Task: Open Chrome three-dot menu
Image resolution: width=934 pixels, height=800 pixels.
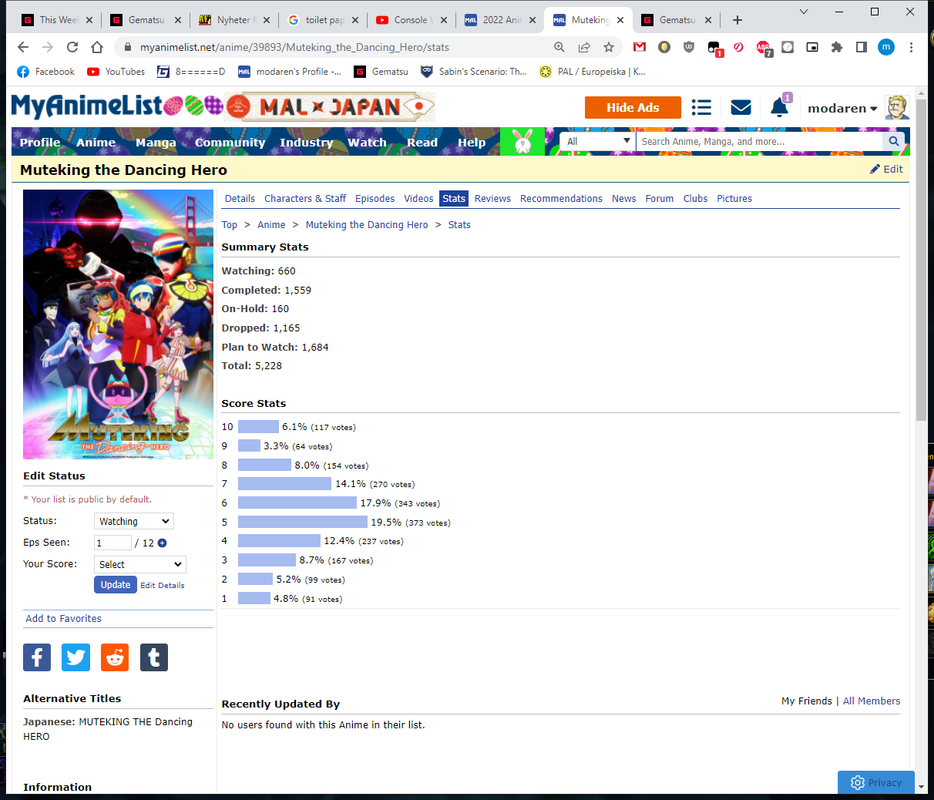Action: click(x=911, y=47)
